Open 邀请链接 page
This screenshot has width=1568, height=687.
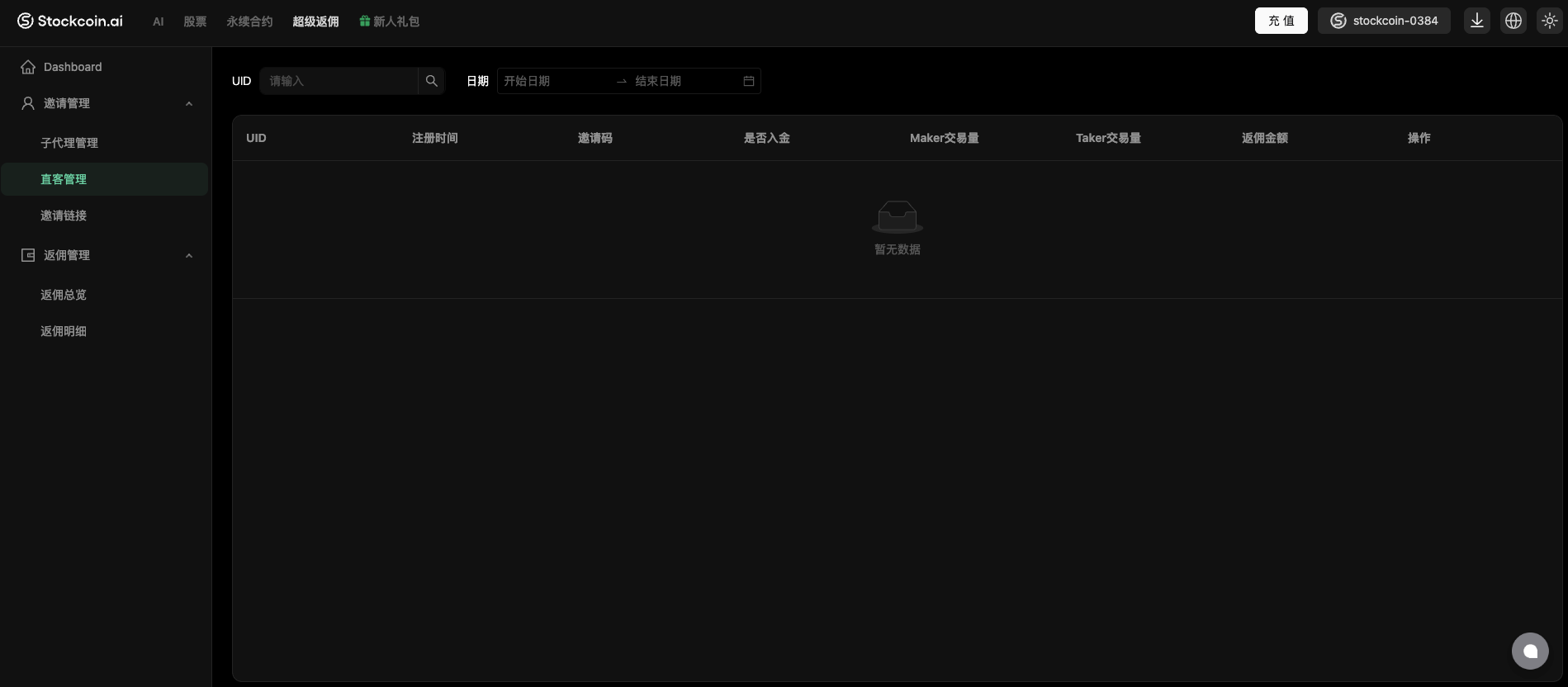(105, 216)
